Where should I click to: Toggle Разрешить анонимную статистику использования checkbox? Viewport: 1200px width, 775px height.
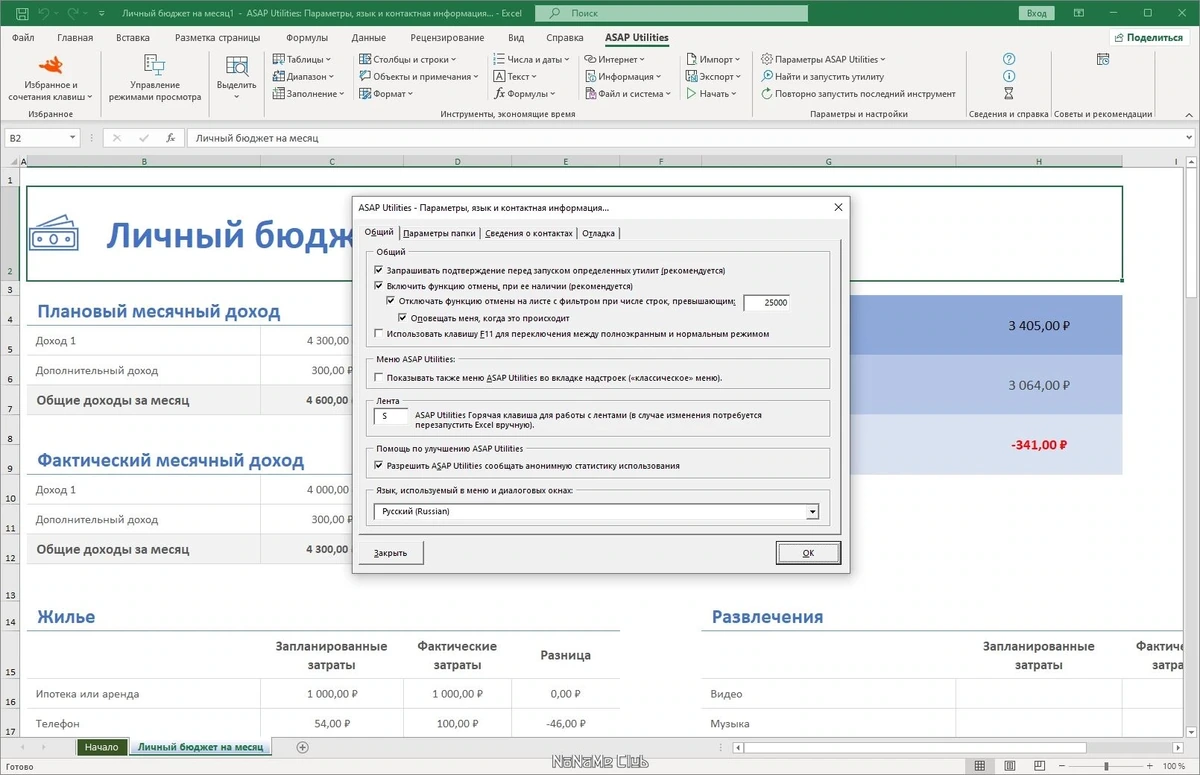pos(378,465)
